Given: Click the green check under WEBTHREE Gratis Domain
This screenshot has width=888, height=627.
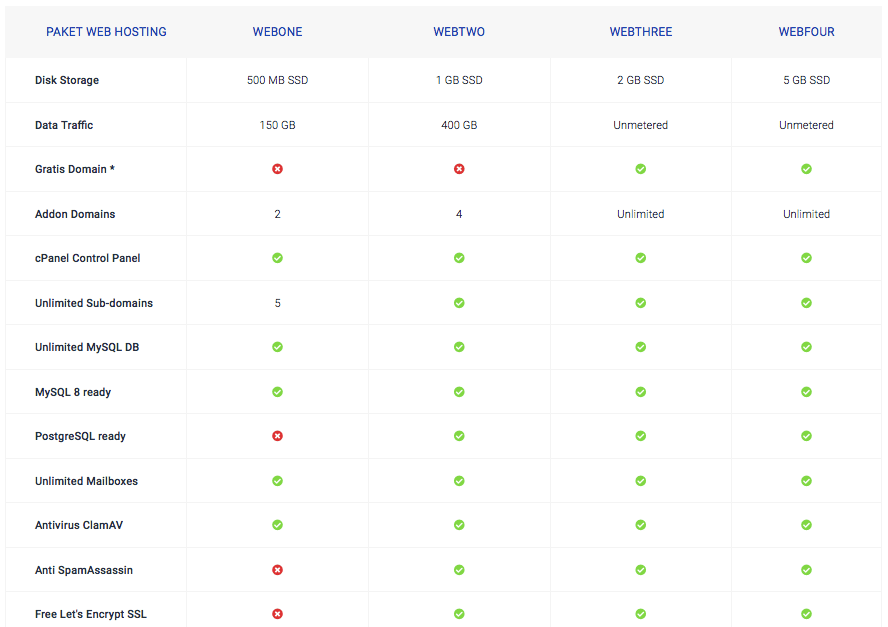Looking at the screenshot, I should 640,169.
